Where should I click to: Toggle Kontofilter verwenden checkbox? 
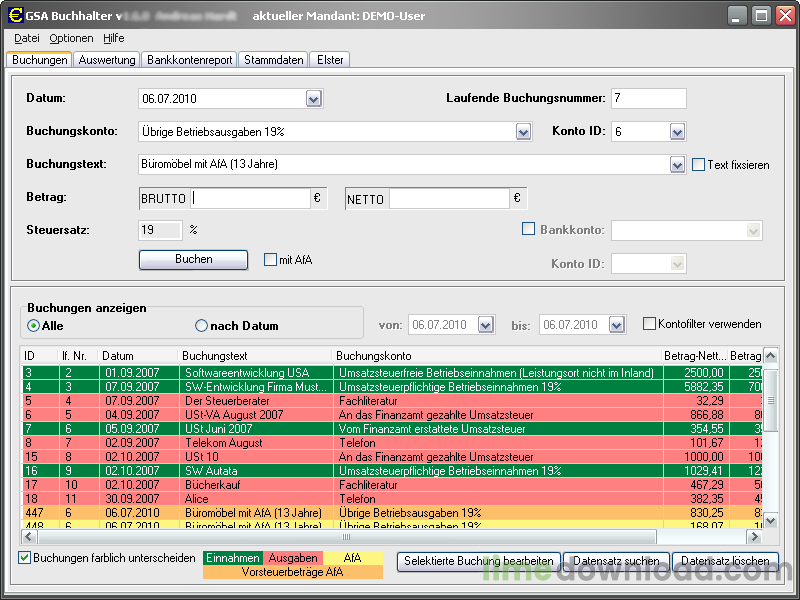tap(649, 324)
